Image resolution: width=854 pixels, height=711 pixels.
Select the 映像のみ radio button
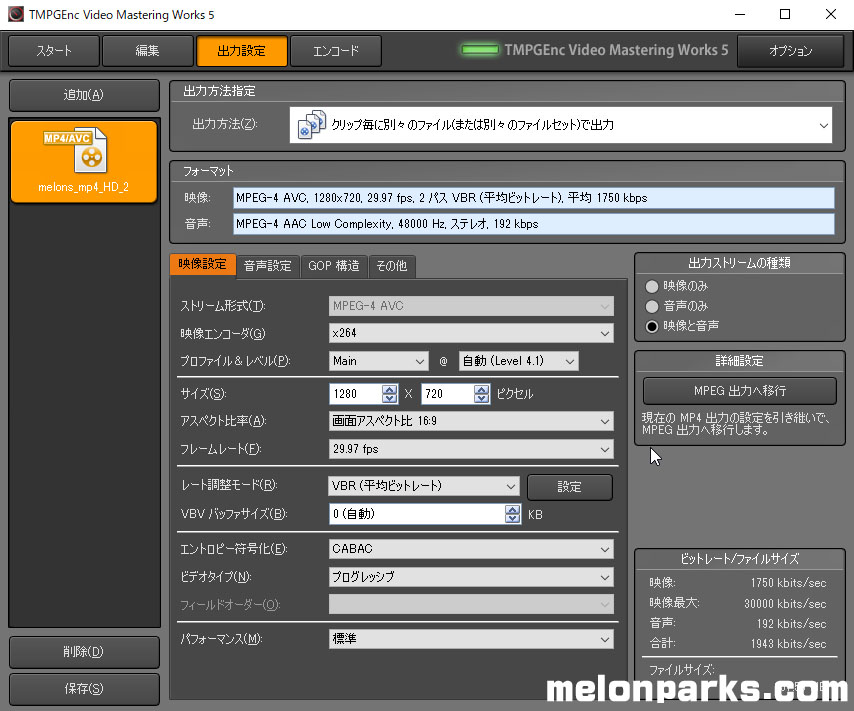(x=652, y=287)
